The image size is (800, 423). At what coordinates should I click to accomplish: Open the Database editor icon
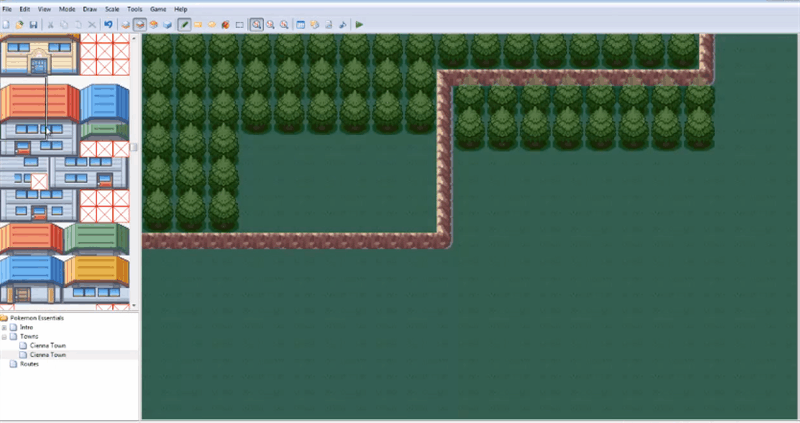301,23
